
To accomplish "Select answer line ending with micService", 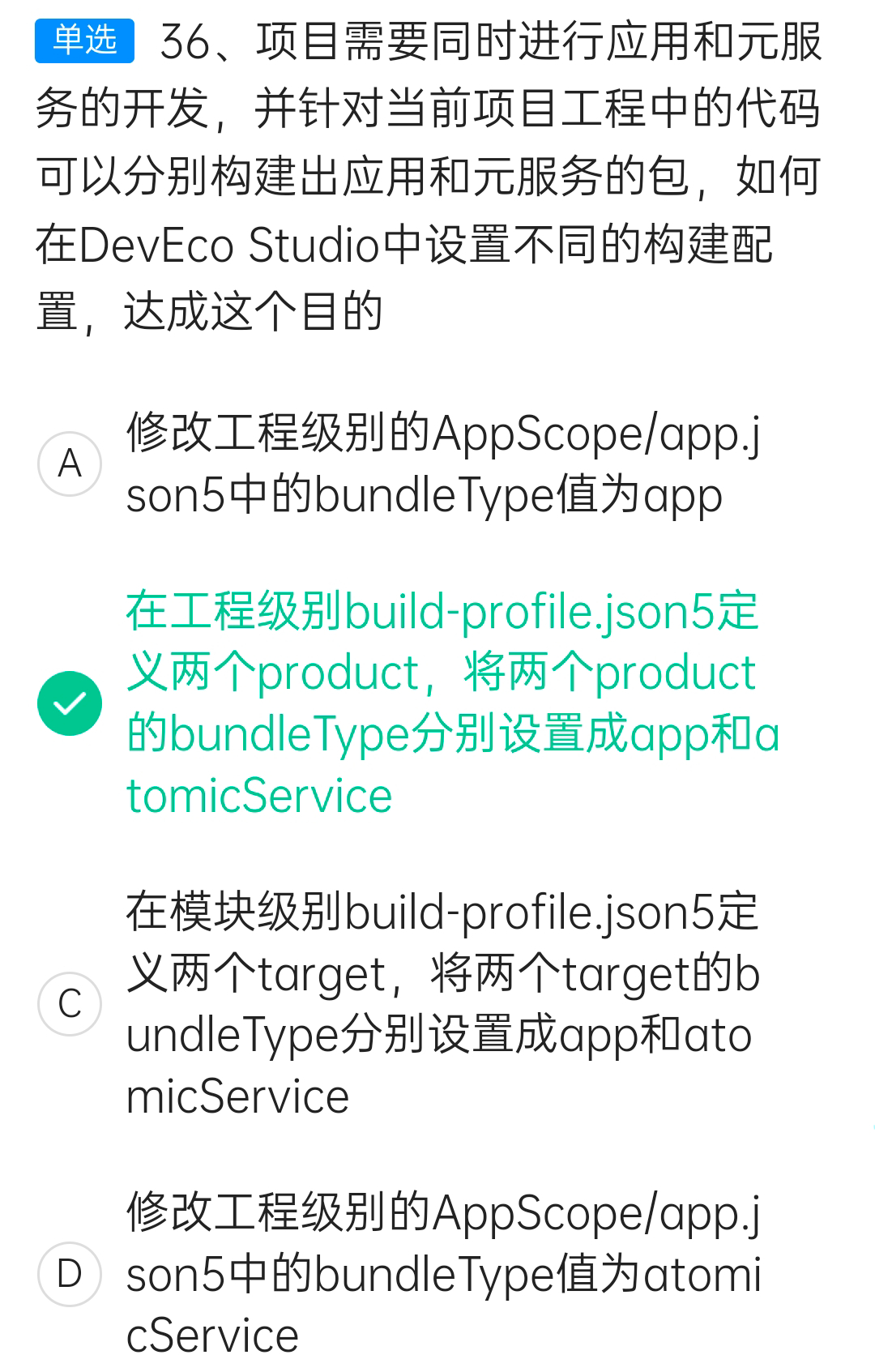I will [x=237, y=1096].
